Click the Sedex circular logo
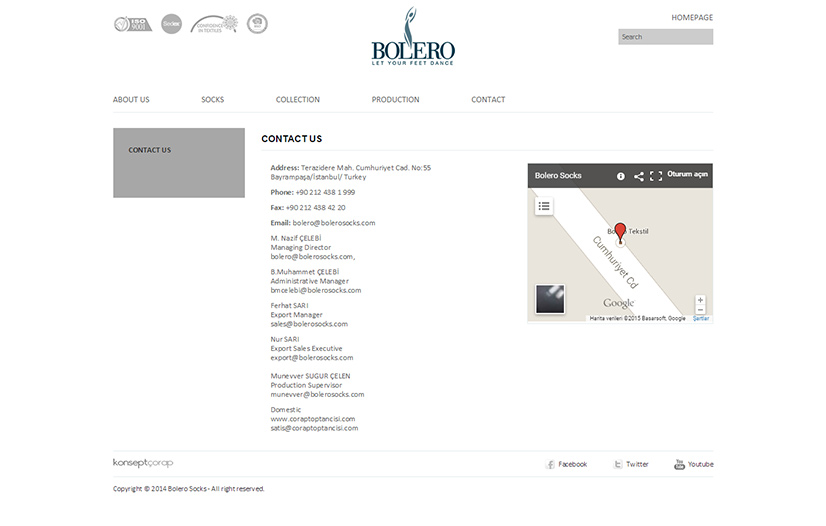The height and width of the screenshot is (526, 826). [x=171, y=24]
